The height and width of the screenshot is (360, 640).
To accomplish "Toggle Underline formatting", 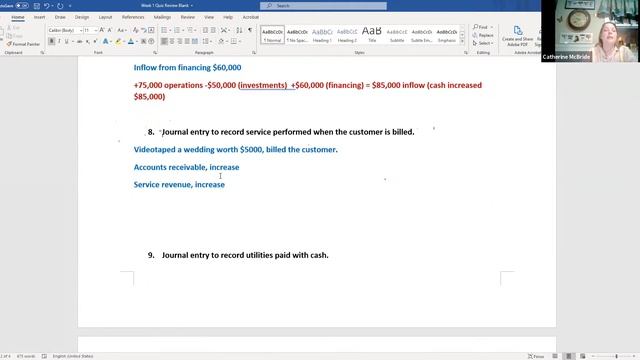I will pyautogui.click(x=67, y=41).
